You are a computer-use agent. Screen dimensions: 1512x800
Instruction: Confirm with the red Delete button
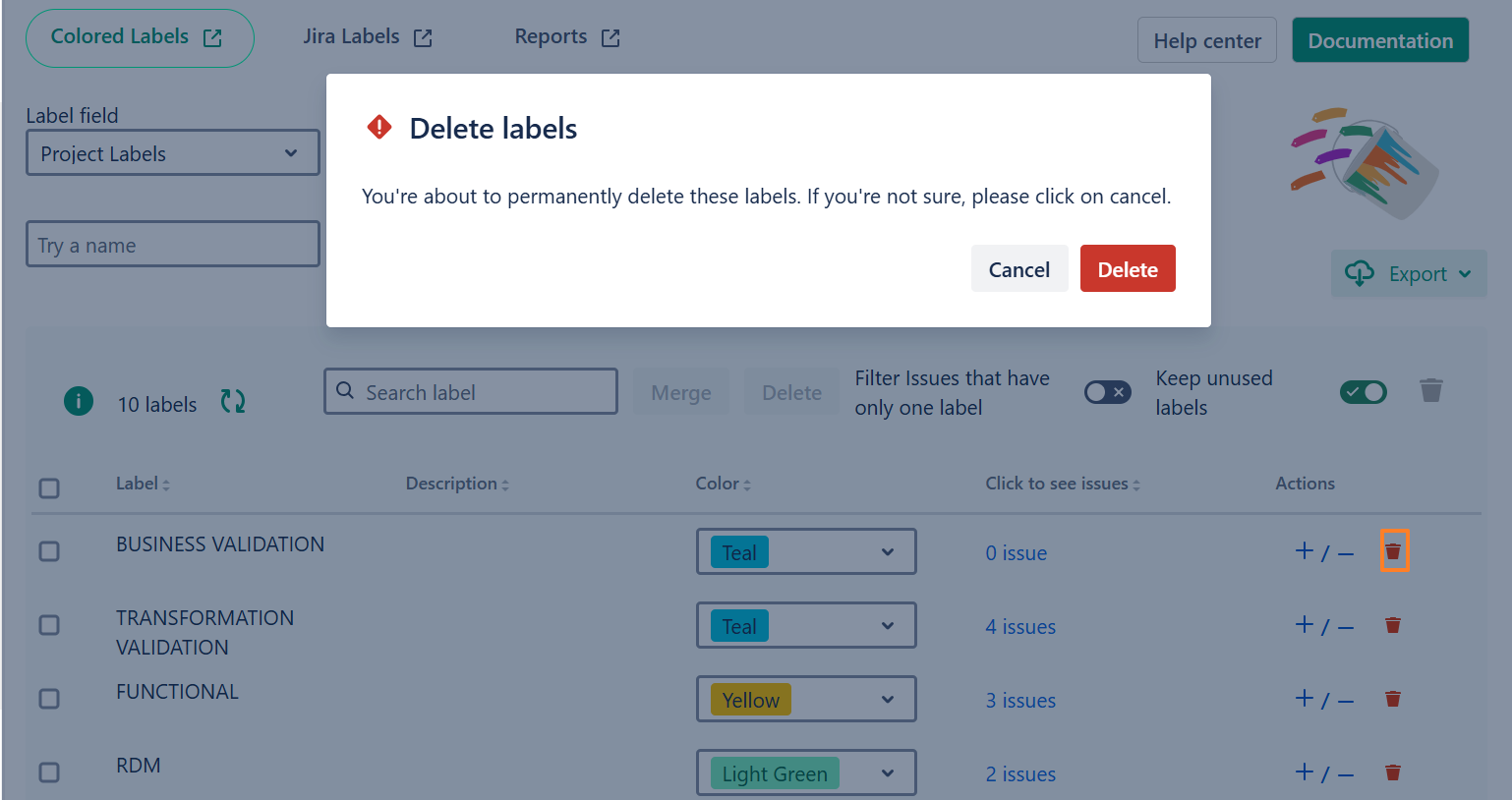1127,269
